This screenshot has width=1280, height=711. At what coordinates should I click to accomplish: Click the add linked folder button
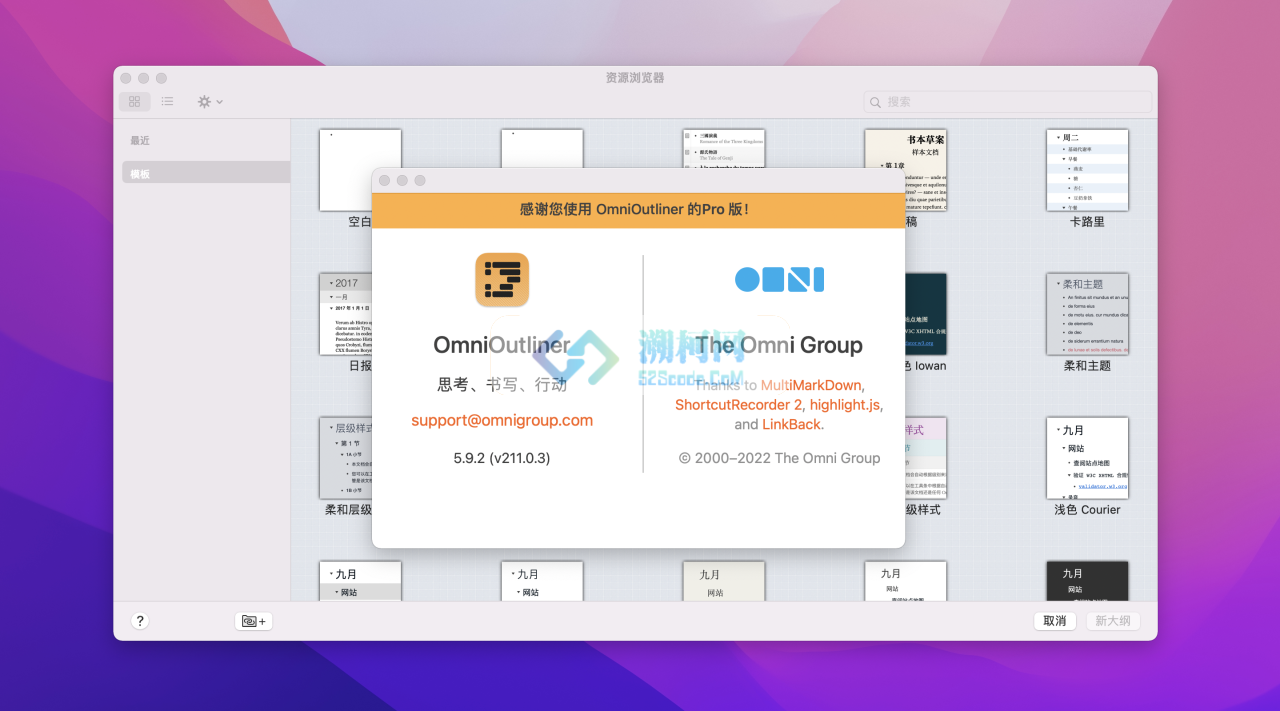254,621
